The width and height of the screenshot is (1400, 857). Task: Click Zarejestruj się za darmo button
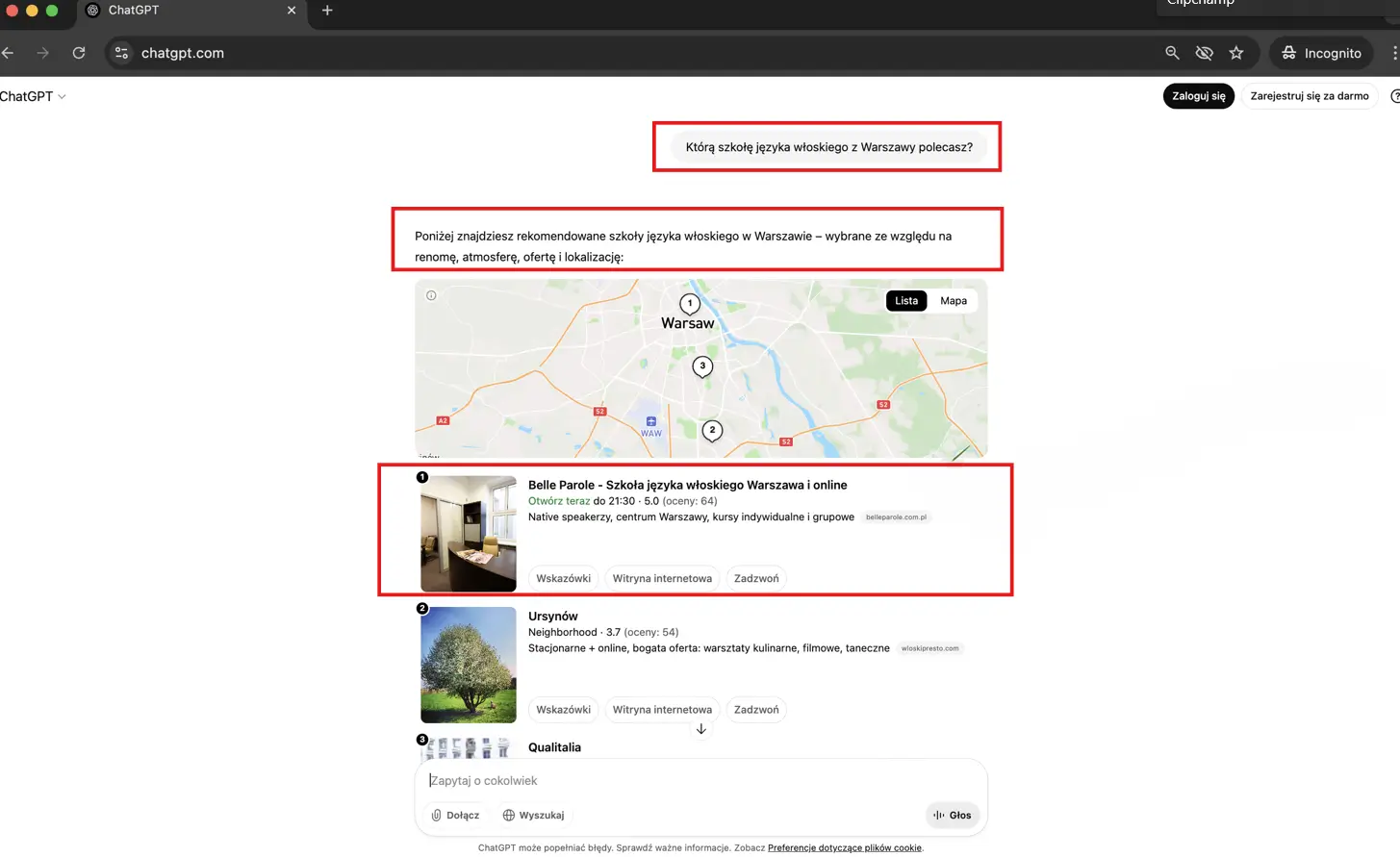point(1310,96)
